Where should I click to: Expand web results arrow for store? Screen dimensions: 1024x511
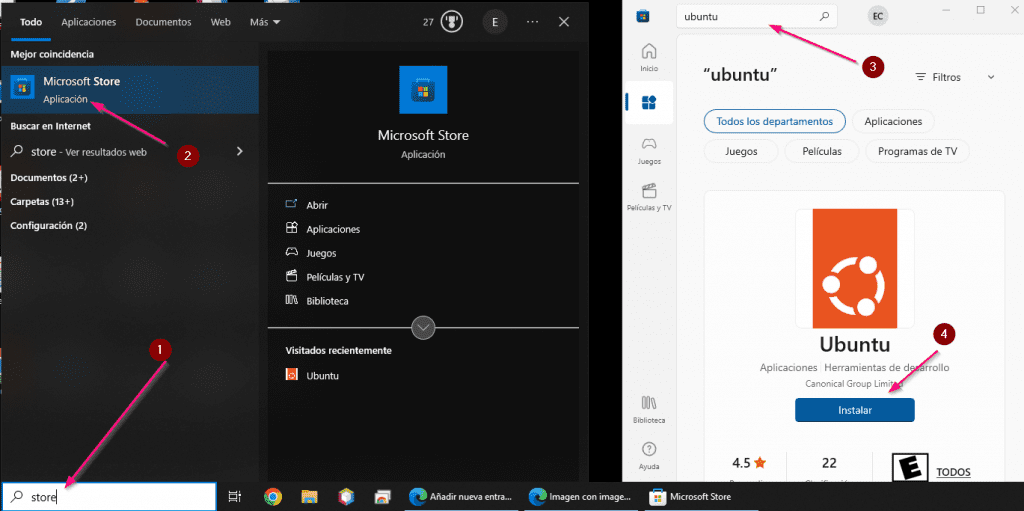coord(240,152)
